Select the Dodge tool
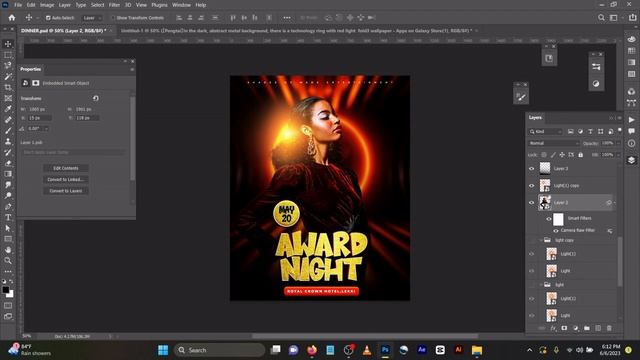The image size is (640, 360). tap(8, 196)
